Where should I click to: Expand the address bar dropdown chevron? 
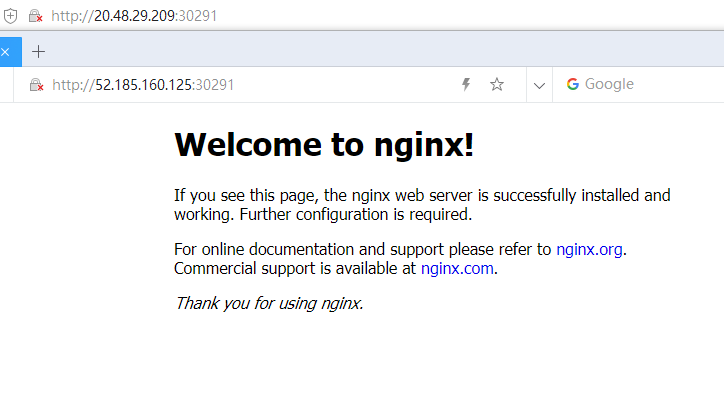coord(539,85)
